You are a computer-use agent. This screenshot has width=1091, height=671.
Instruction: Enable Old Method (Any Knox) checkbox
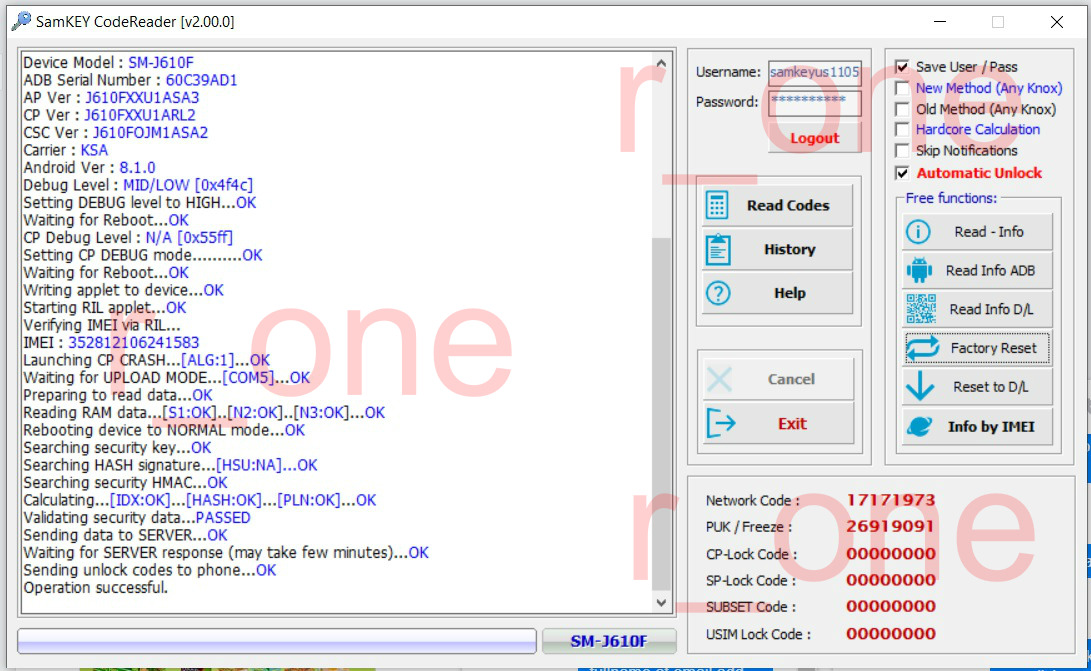click(x=902, y=109)
